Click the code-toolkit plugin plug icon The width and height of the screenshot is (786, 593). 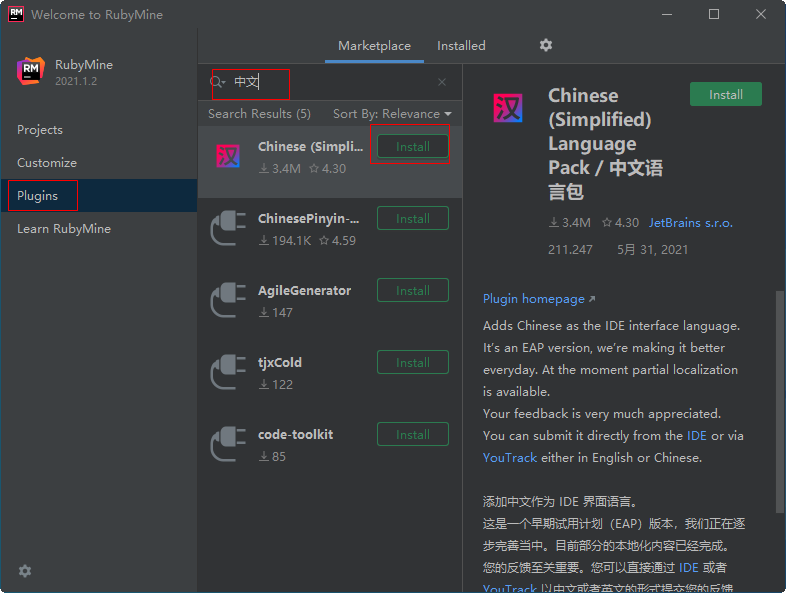(x=229, y=444)
